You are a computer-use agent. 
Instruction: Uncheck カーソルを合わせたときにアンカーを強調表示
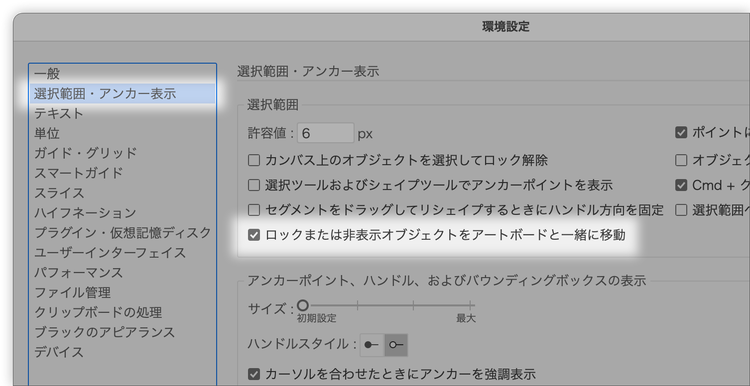[x=254, y=374]
